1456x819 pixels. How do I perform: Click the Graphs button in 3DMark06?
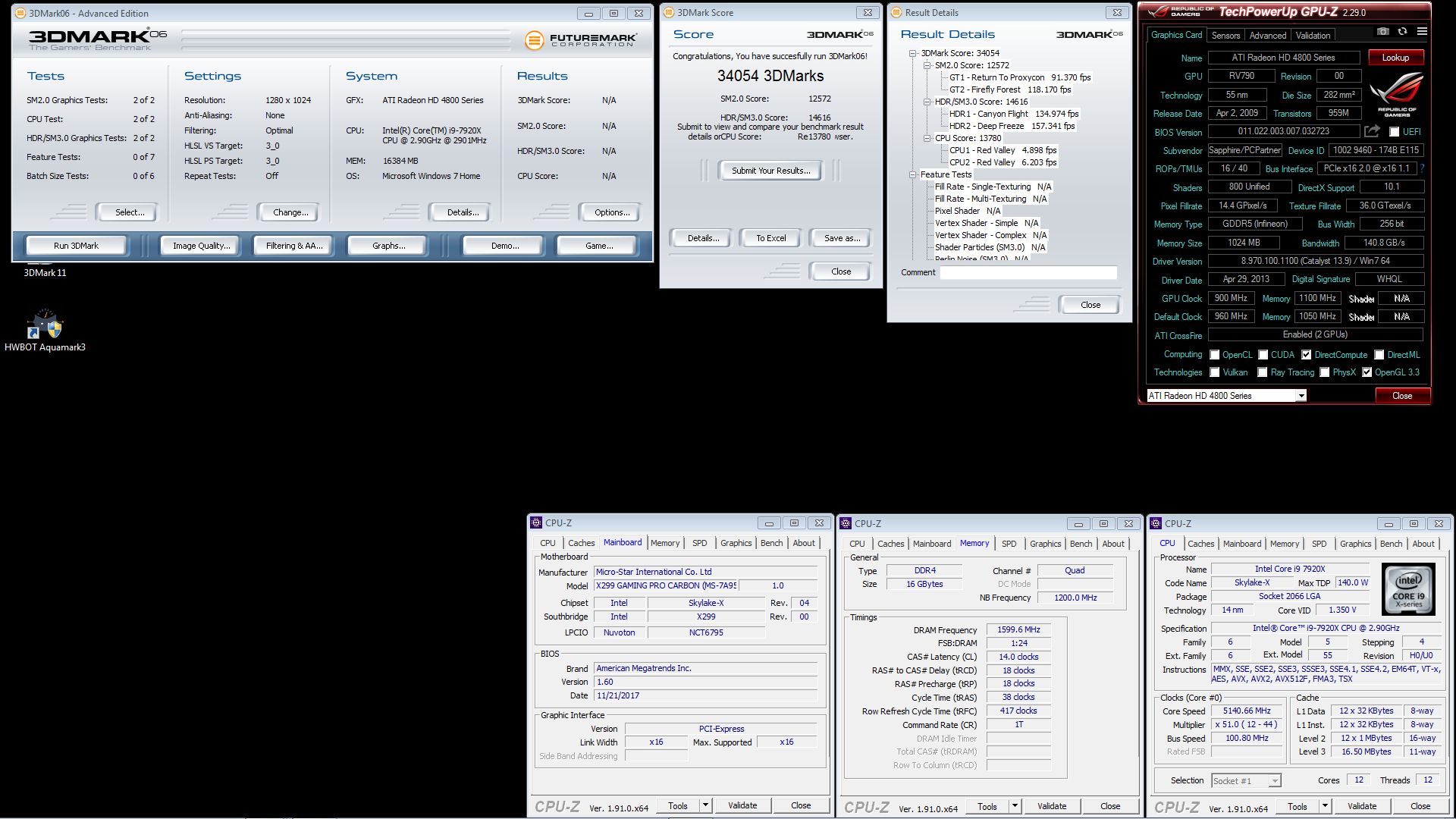click(388, 246)
